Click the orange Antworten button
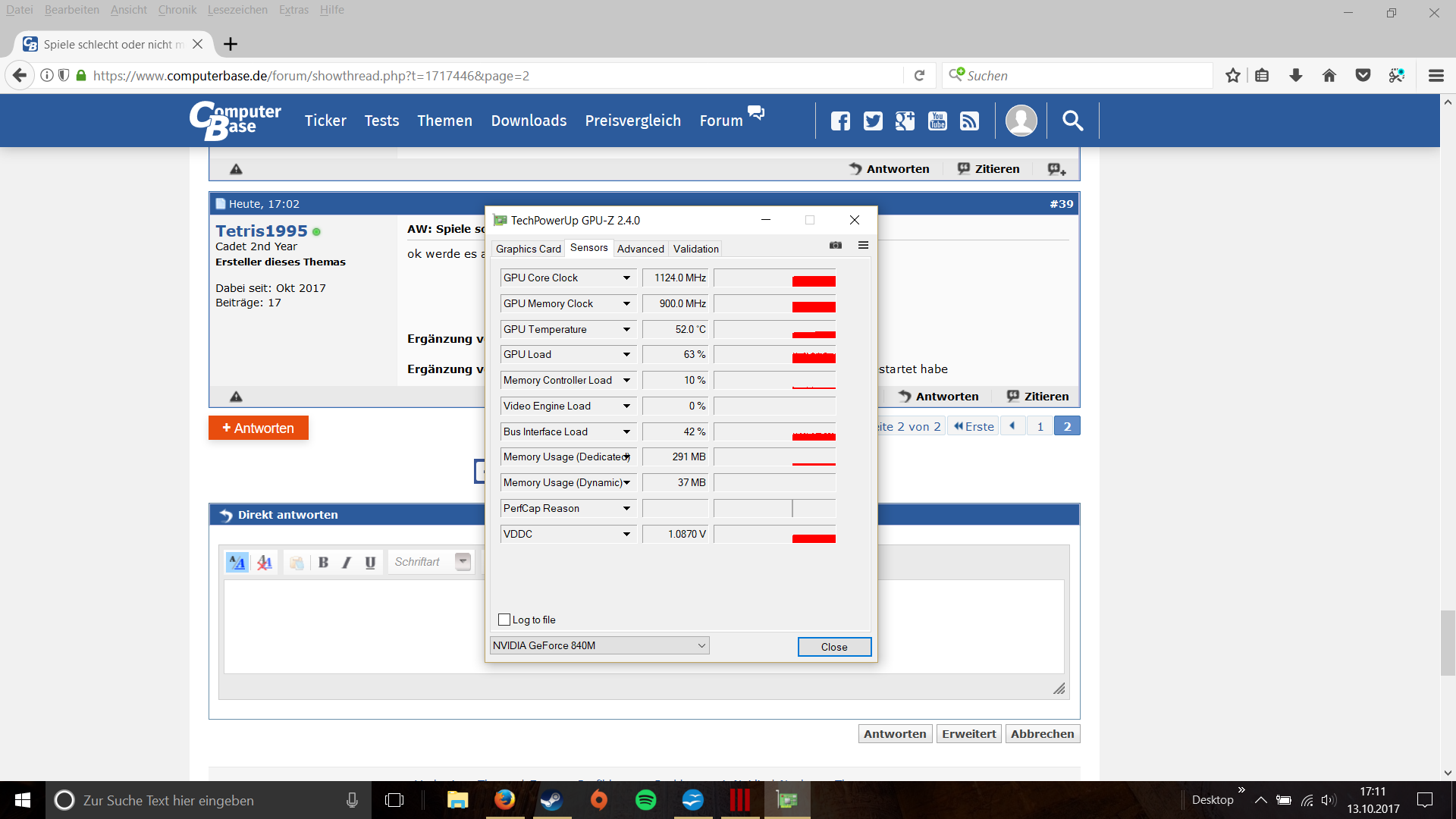 (x=259, y=428)
